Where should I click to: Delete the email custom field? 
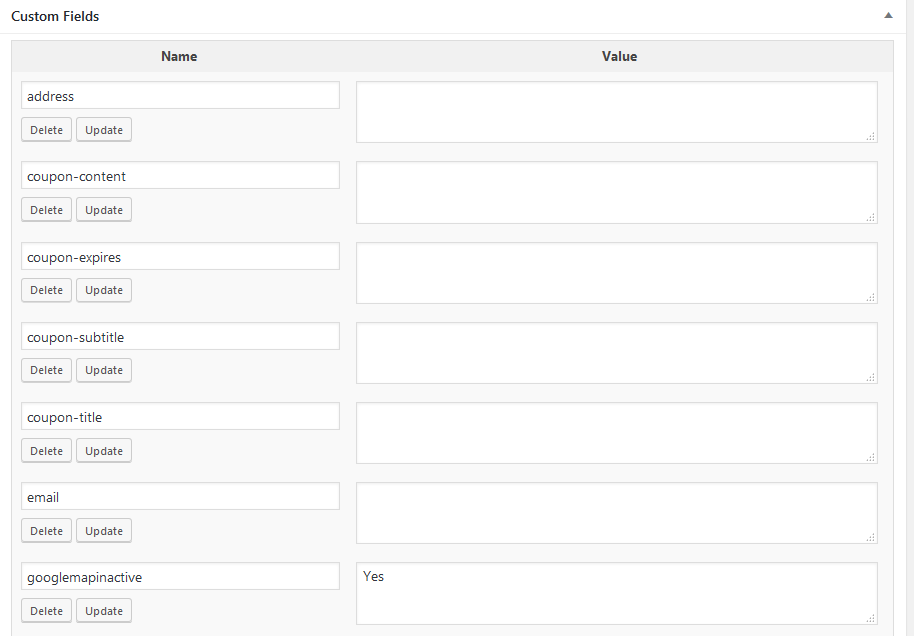46,531
